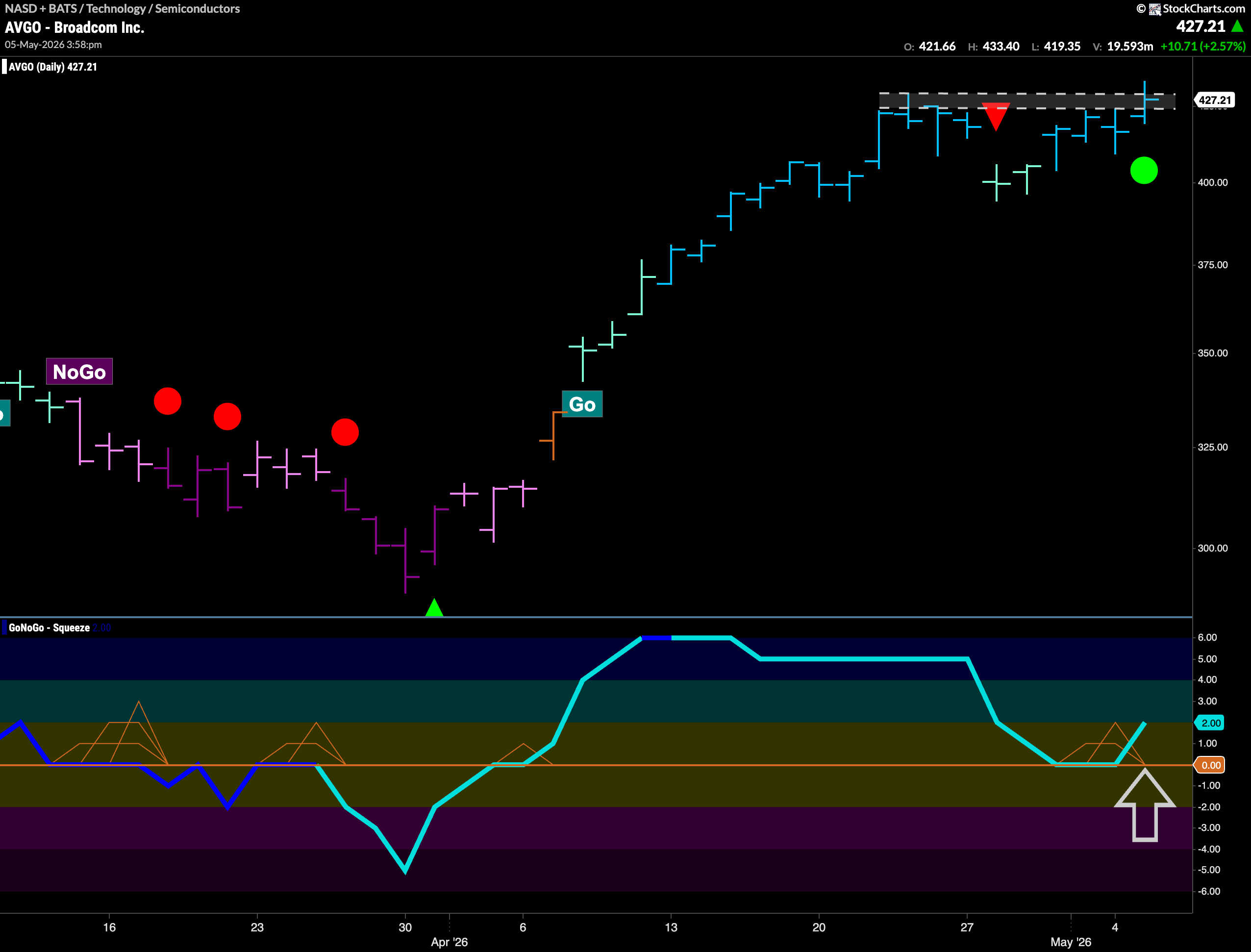Screen dimensions: 1251x952
Task: Click the low value 419.35
Action: pos(1062,47)
